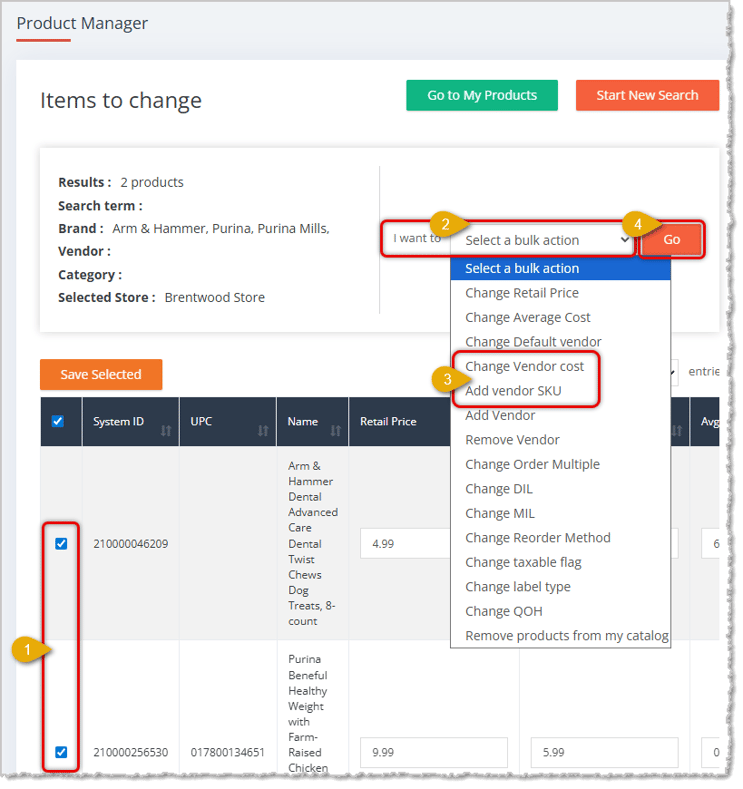The image size is (743, 789).
Task: Click the orange Go button
Action: coord(671,240)
